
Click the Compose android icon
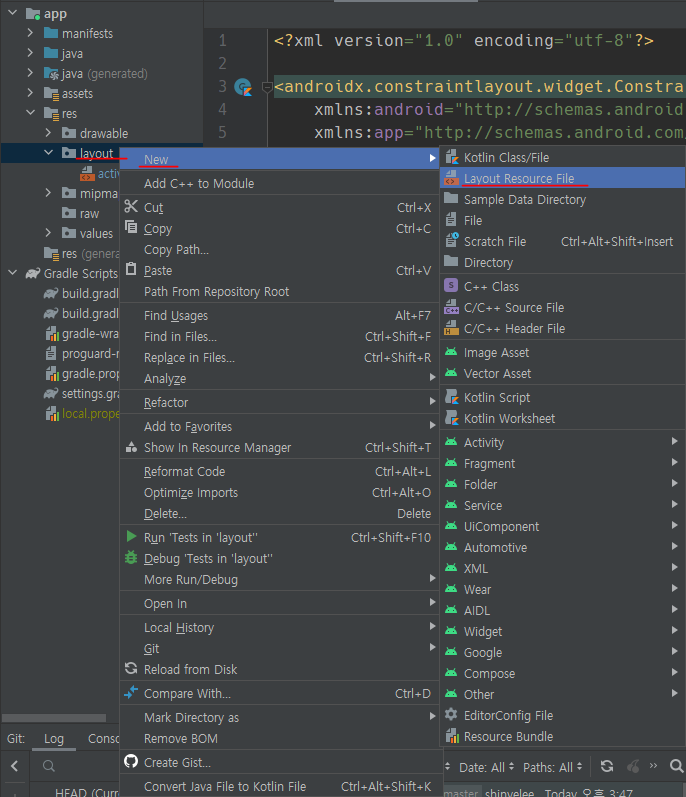[x=451, y=673]
